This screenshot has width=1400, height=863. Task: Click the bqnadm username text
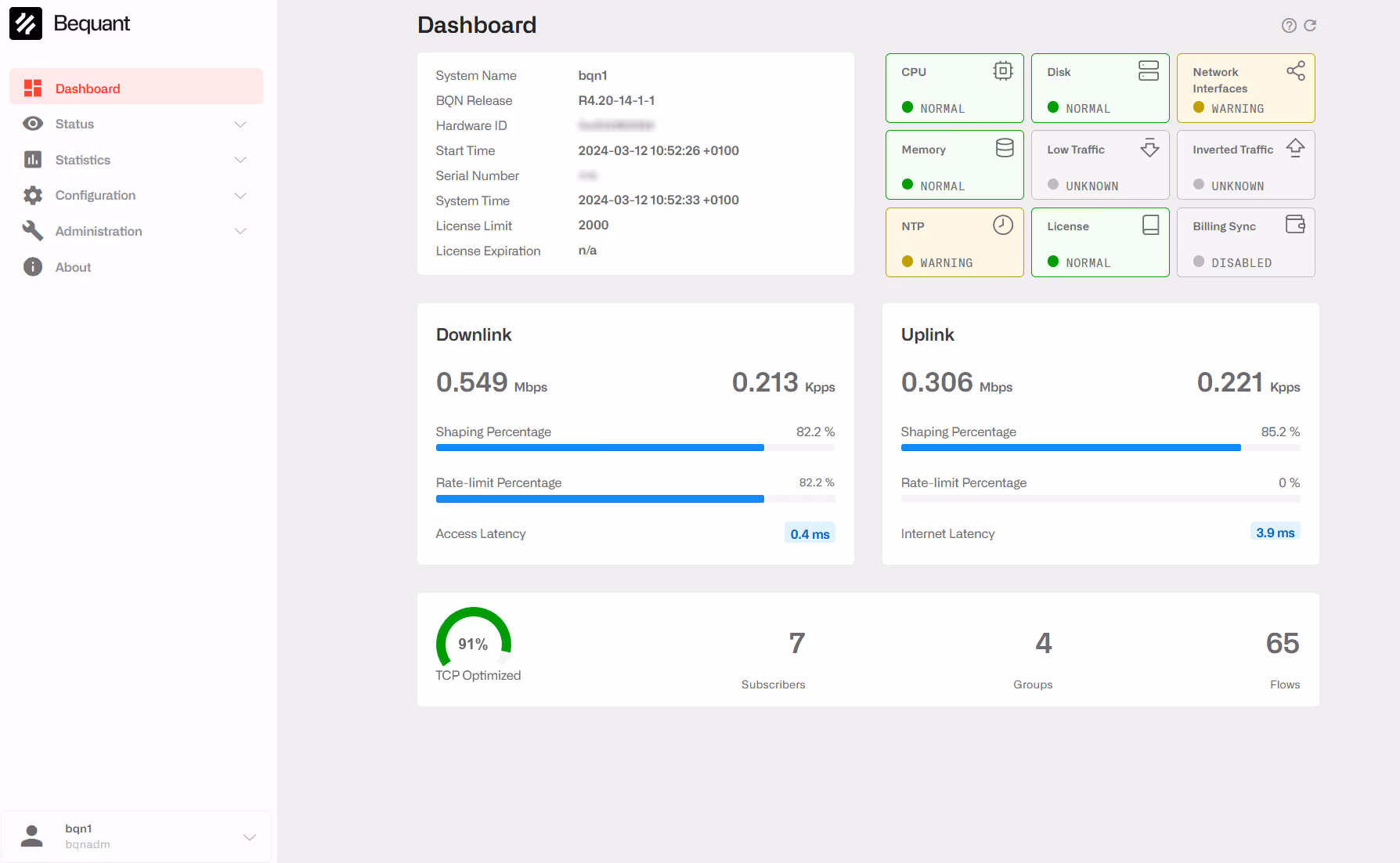(x=88, y=844)
